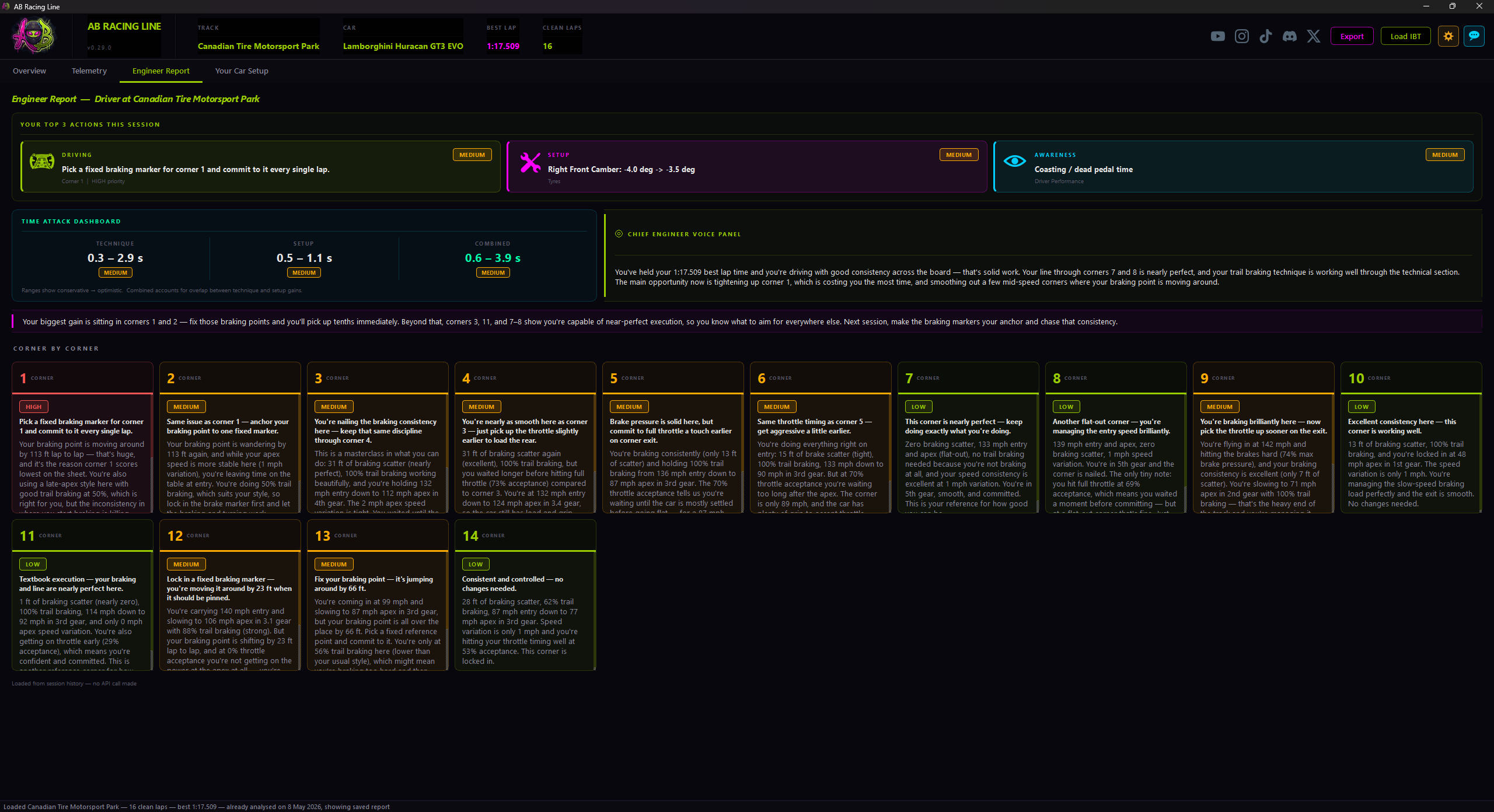The width and height of the screenshot is (1494, 812).
Task: Select the Corner 13 card header
Action: click(378, 535)
